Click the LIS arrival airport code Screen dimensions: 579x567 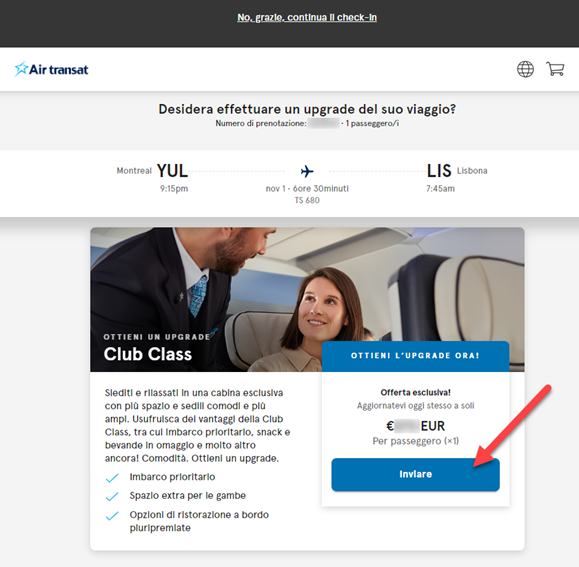[x=439, y=171]
